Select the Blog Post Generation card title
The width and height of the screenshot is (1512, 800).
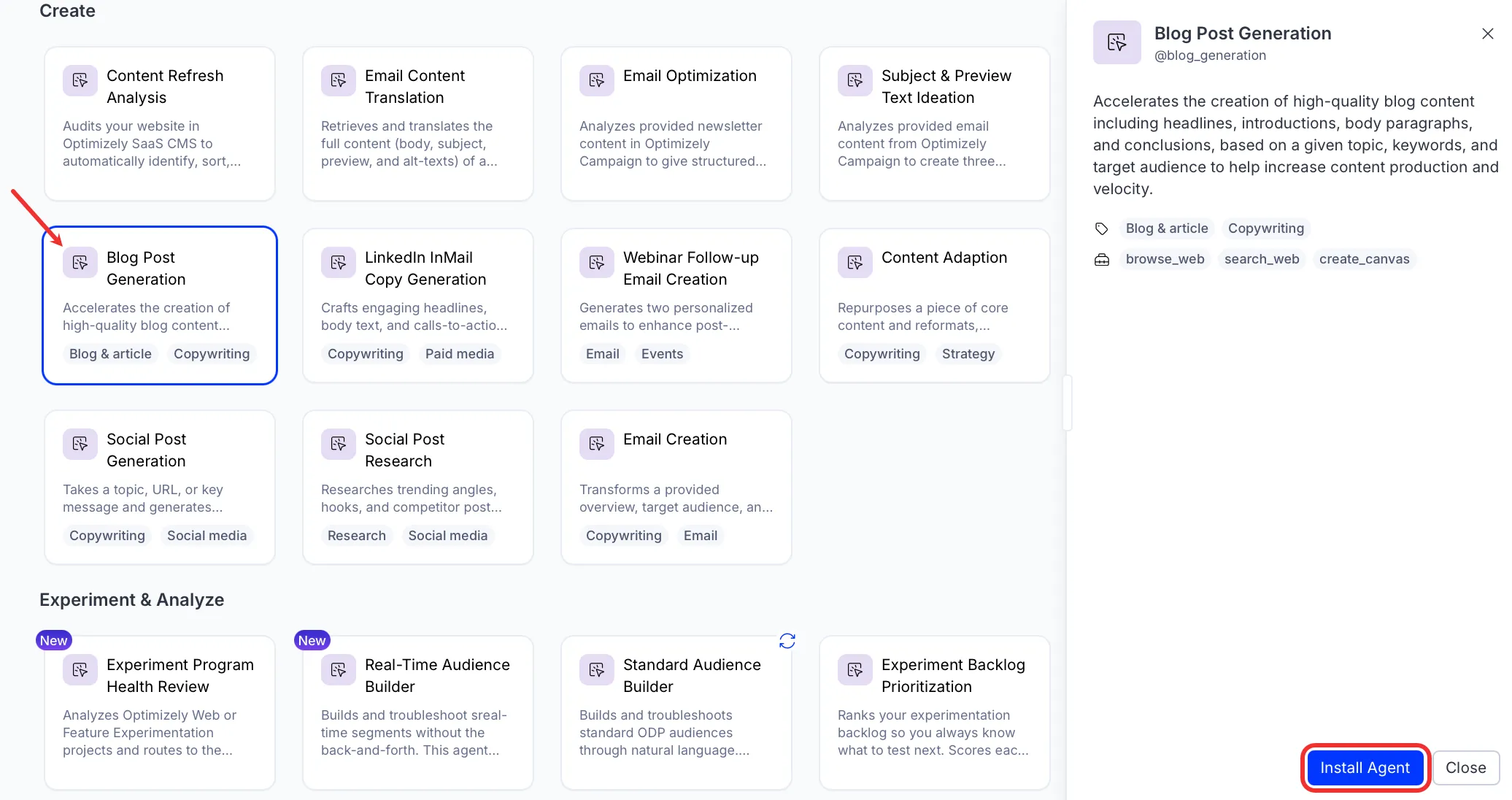pos(146,269)
